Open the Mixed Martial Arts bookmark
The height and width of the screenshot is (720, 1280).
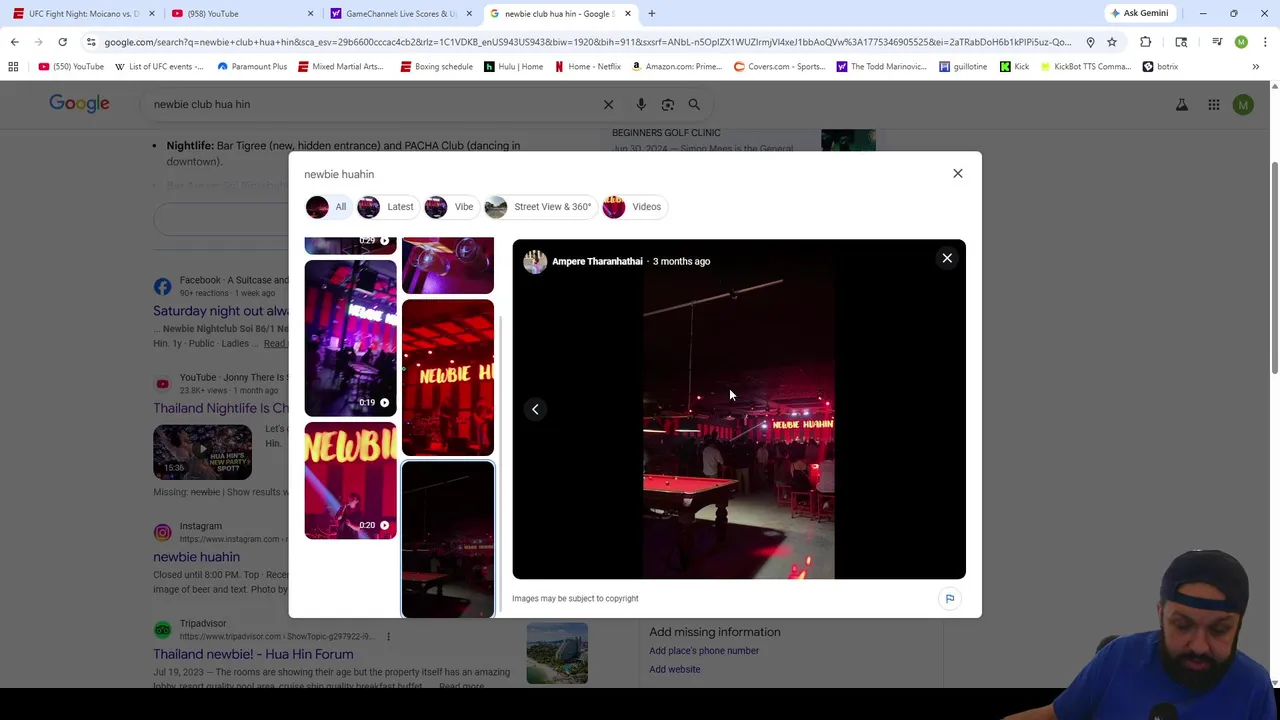(x=340, y=67)
